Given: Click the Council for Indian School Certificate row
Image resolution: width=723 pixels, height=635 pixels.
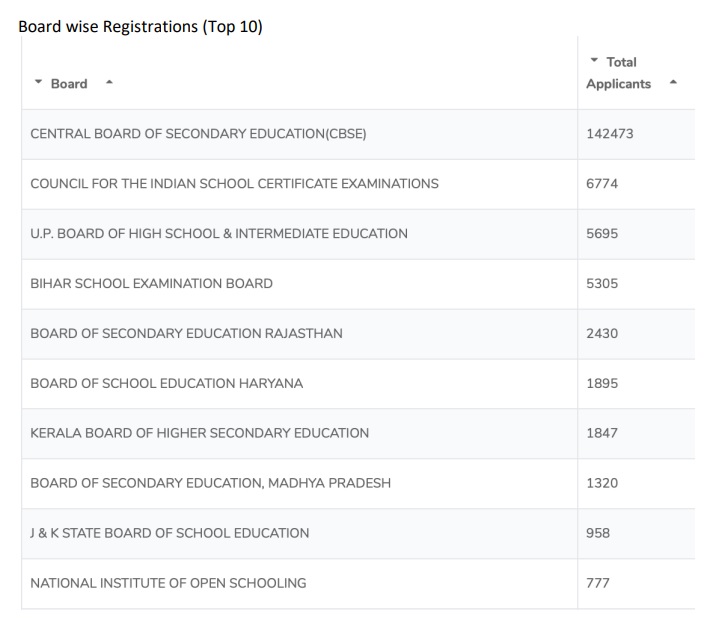Looking at the screenshot, I should [235, 184].
